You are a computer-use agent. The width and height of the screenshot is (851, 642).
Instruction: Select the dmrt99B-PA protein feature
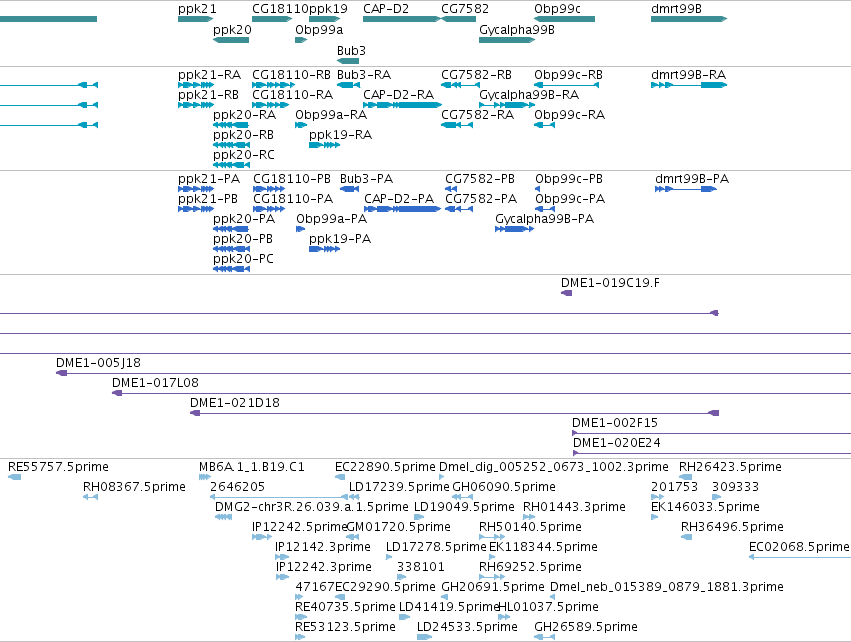[x=686, y=189]
